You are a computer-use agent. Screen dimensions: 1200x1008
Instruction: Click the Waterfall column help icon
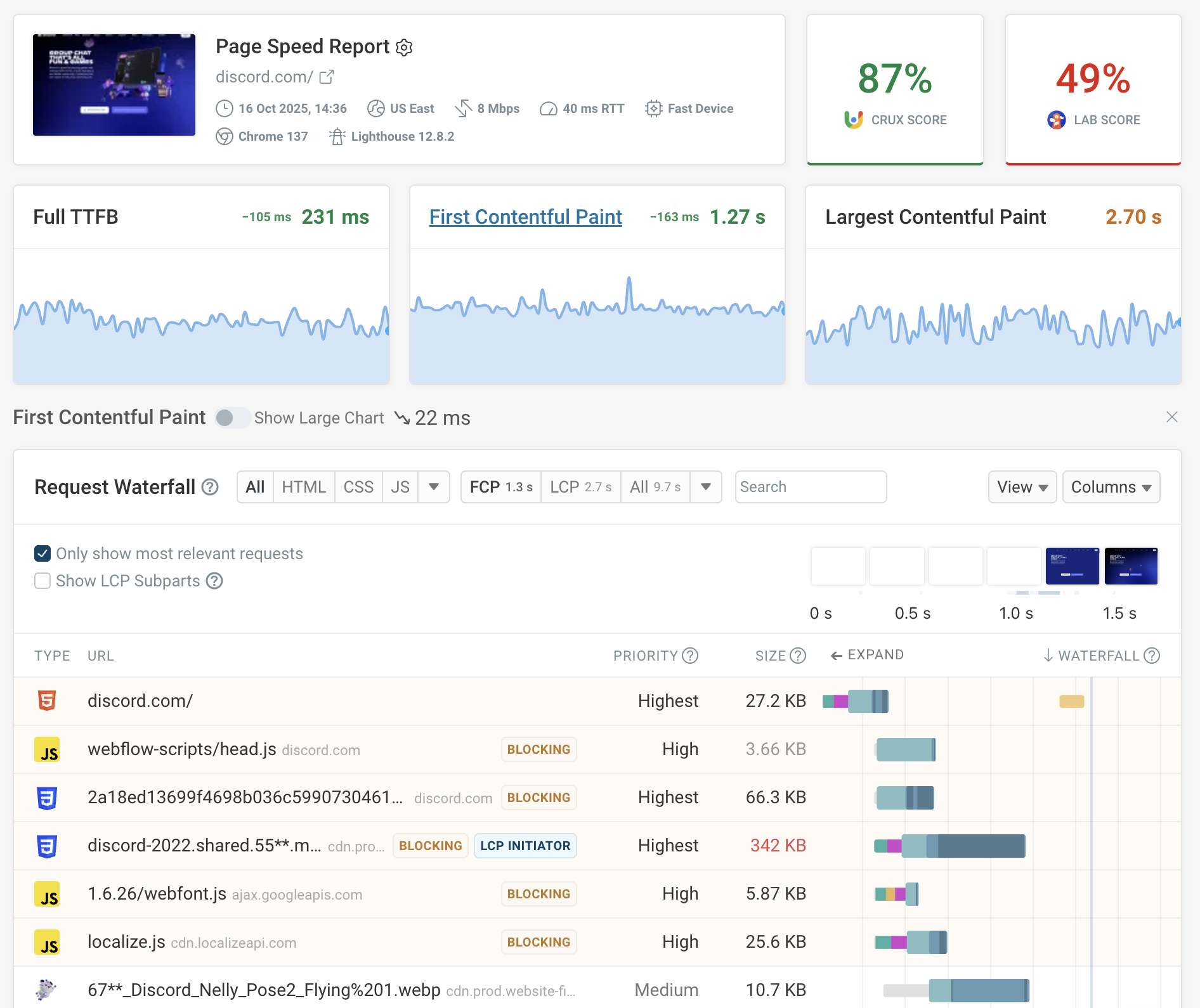click(1151, 656)
